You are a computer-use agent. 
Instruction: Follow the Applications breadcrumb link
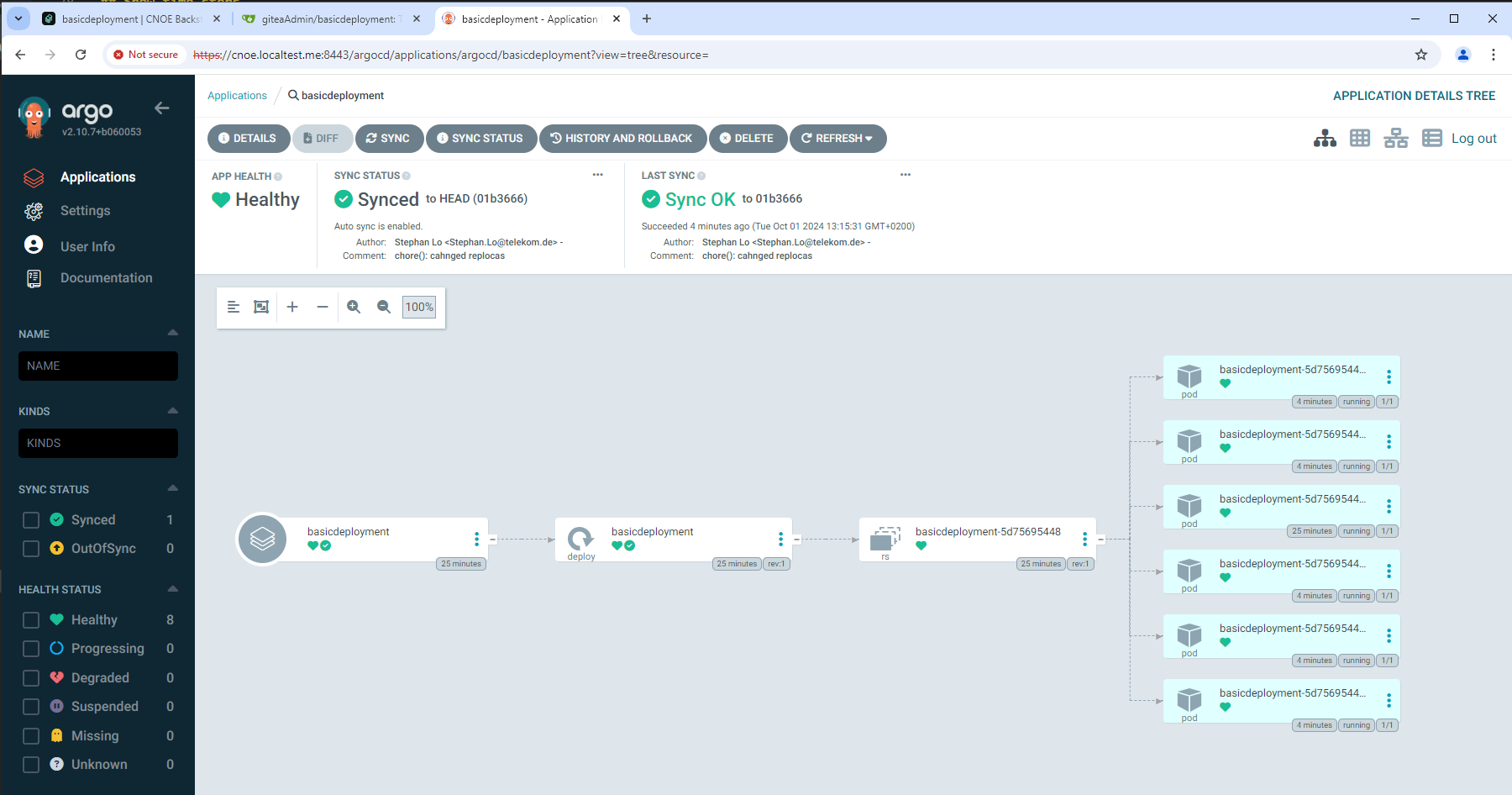[x=237, y=96]
